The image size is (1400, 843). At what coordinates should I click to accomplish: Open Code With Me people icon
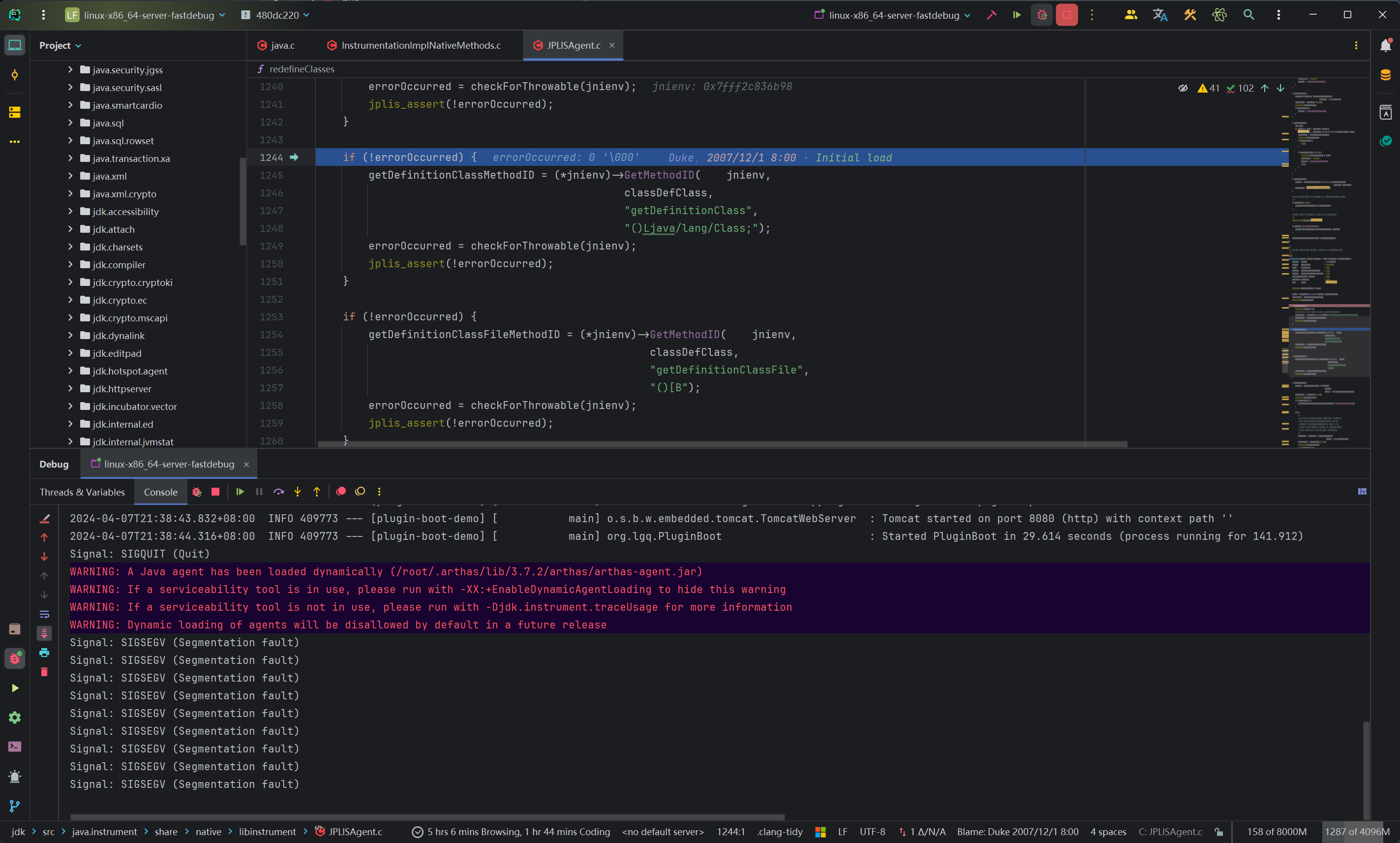click(1130, 15)
